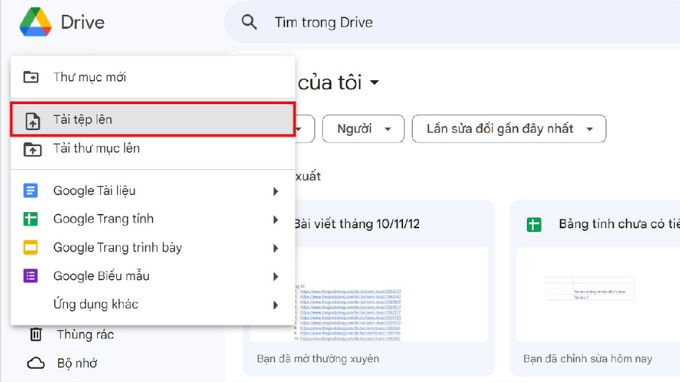The image size is (680, 382).
Task: Expand Google Trang trình bày submenu arrow
Action: (x=275, y=248)
